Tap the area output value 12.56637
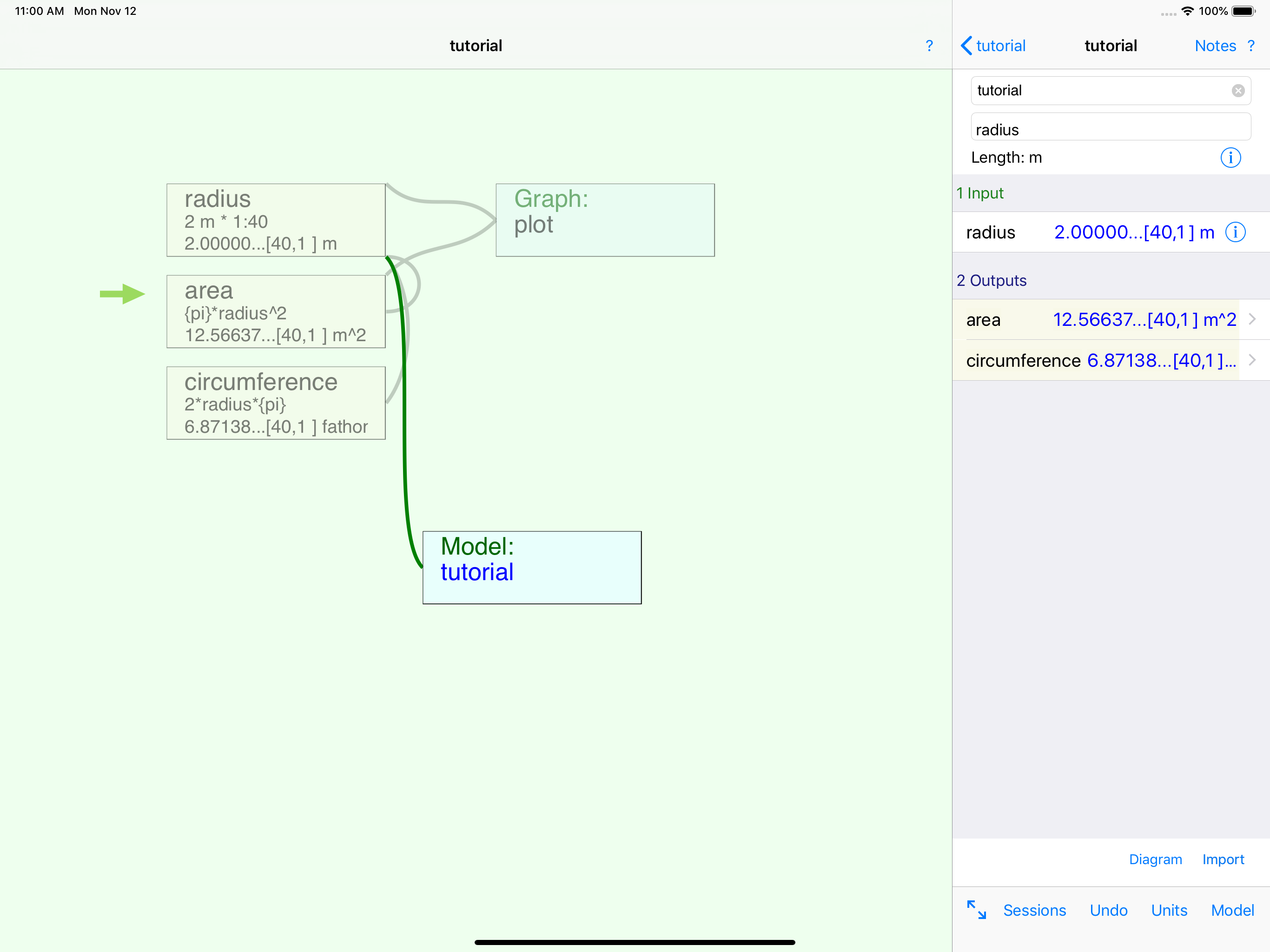This screenshot has height=952, width=1270. pos(1144,319)
